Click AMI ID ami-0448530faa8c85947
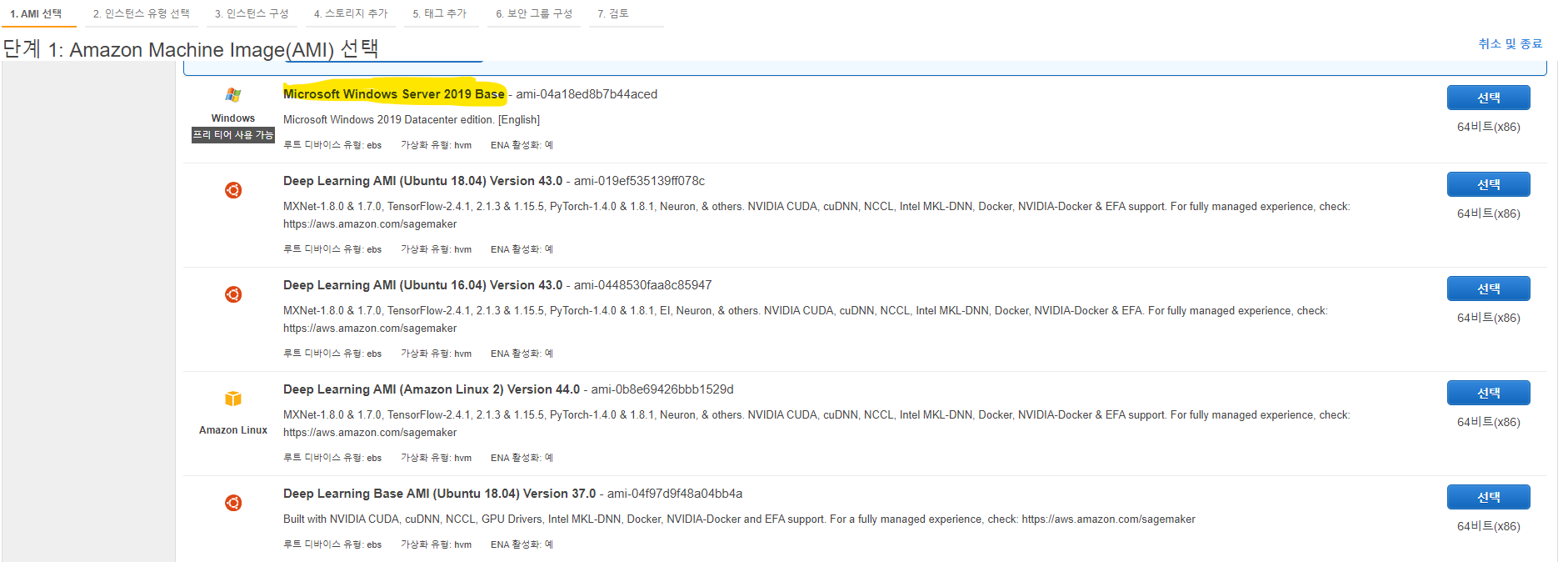The image size is (1568, 562). tap(642, 285)
